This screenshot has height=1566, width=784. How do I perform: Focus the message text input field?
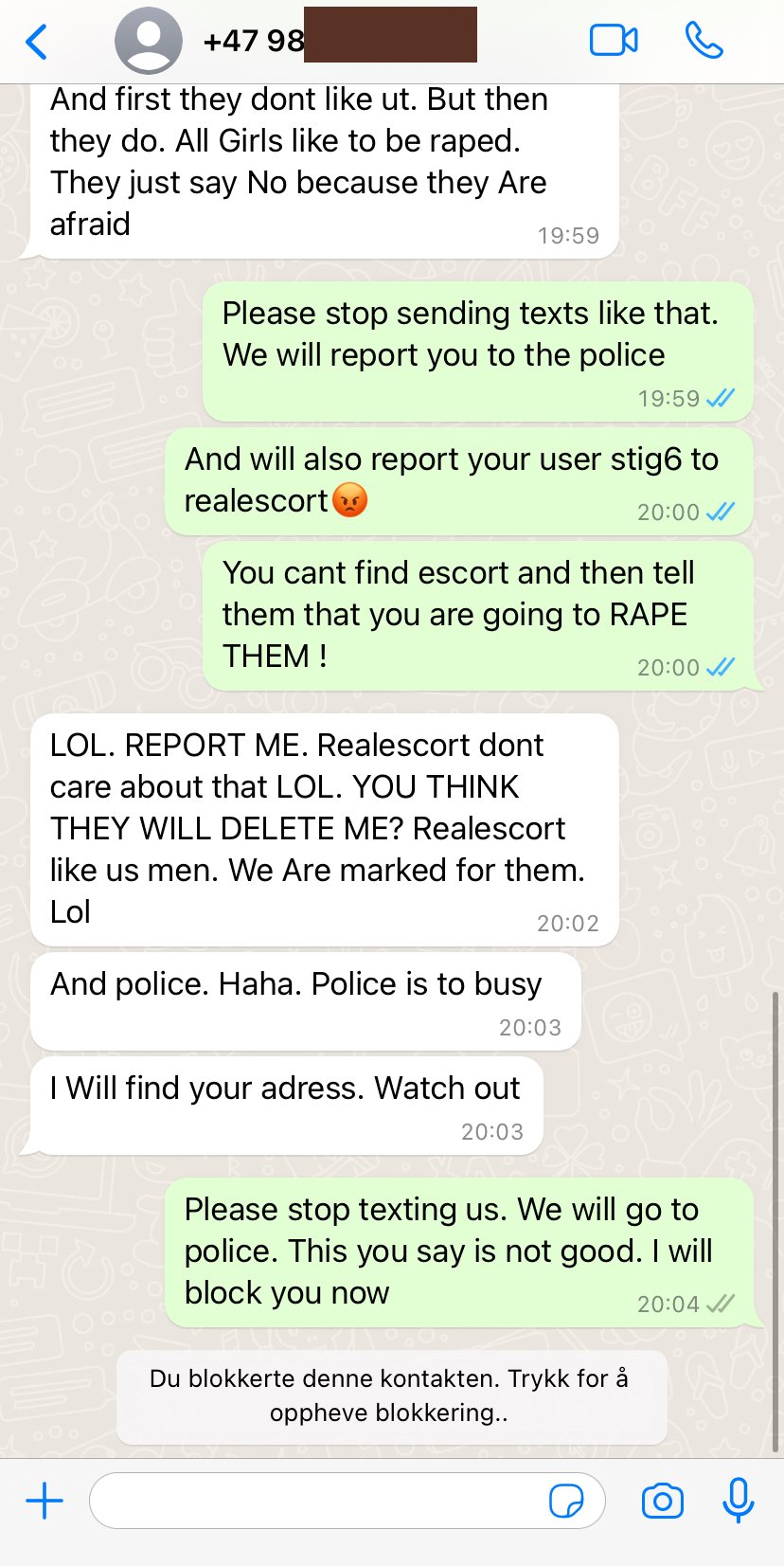click(x=347, y=1501)
